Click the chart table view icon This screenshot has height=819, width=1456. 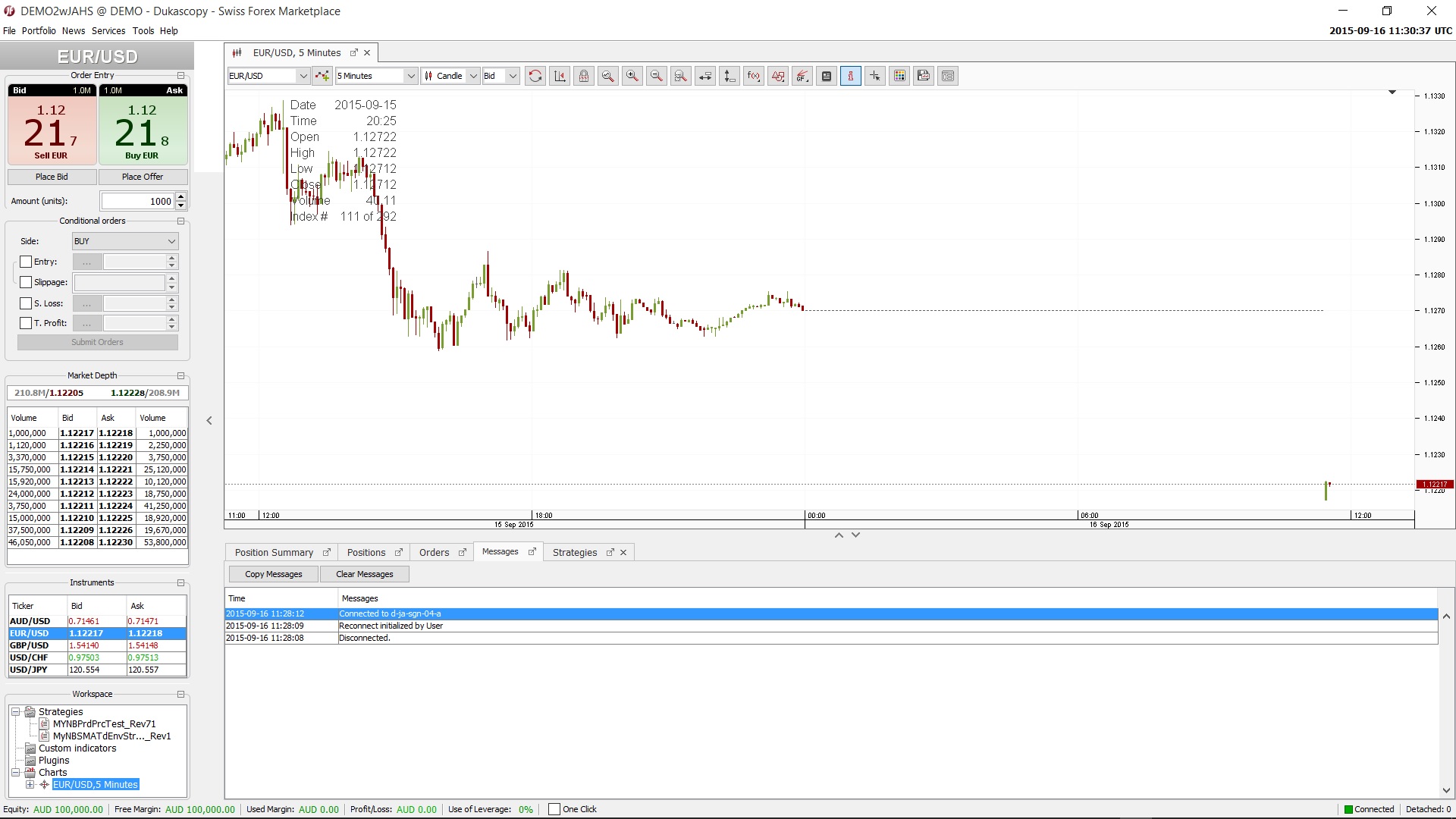pyautogui.click(x=948, y=76)
